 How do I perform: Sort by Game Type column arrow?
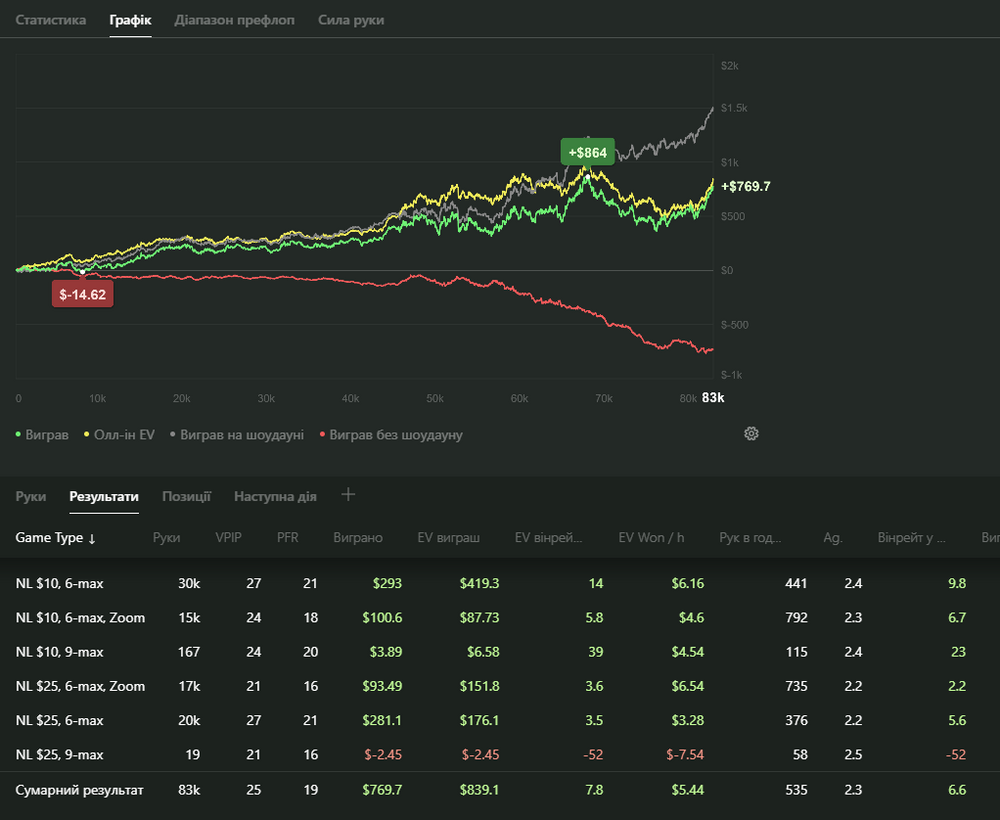92,538
